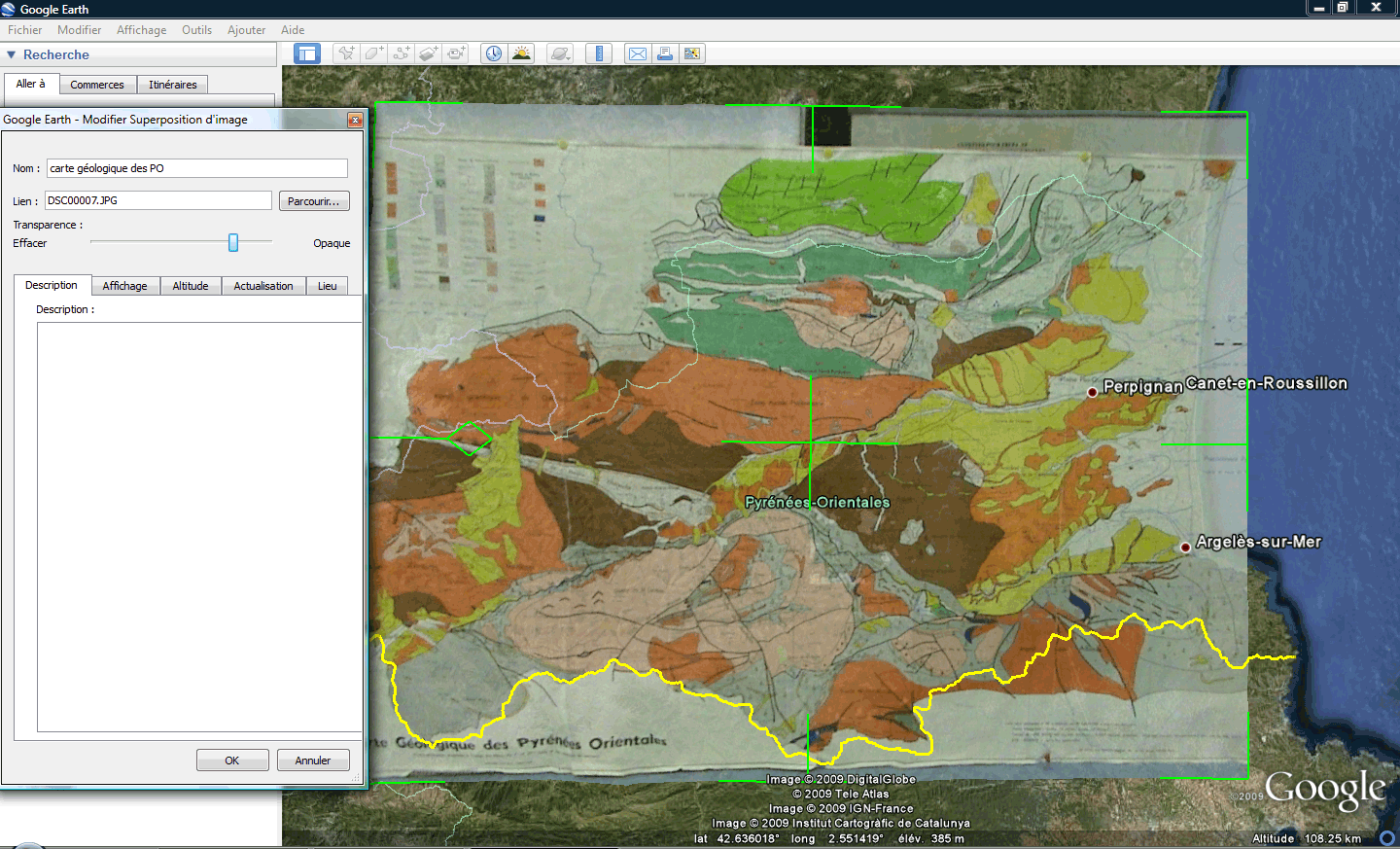This screenshot has width=1400, height=849.
Task: Open the Outils menu
Action: point(197,30)
